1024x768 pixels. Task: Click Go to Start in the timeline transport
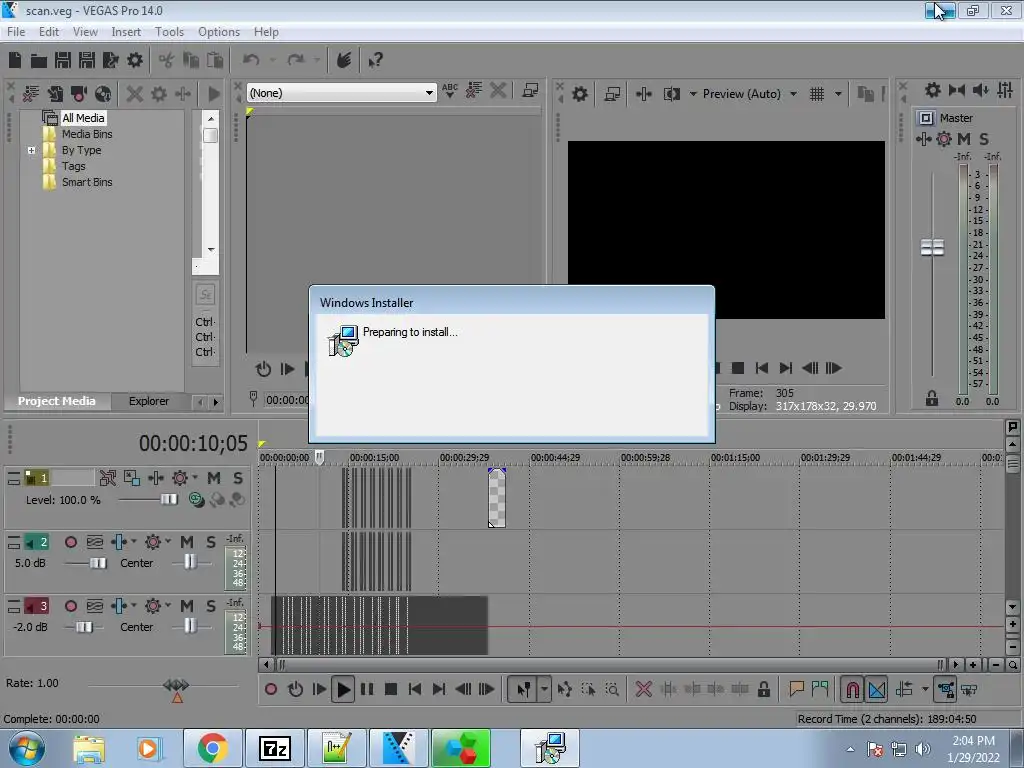[x=415, y=689]
